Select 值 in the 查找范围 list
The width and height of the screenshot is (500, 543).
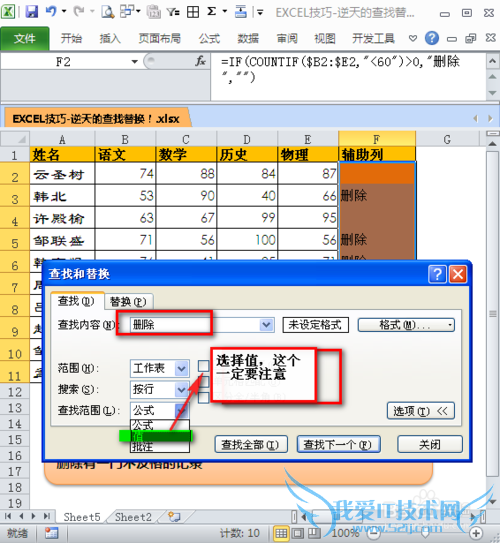click(x=160, y=436)
